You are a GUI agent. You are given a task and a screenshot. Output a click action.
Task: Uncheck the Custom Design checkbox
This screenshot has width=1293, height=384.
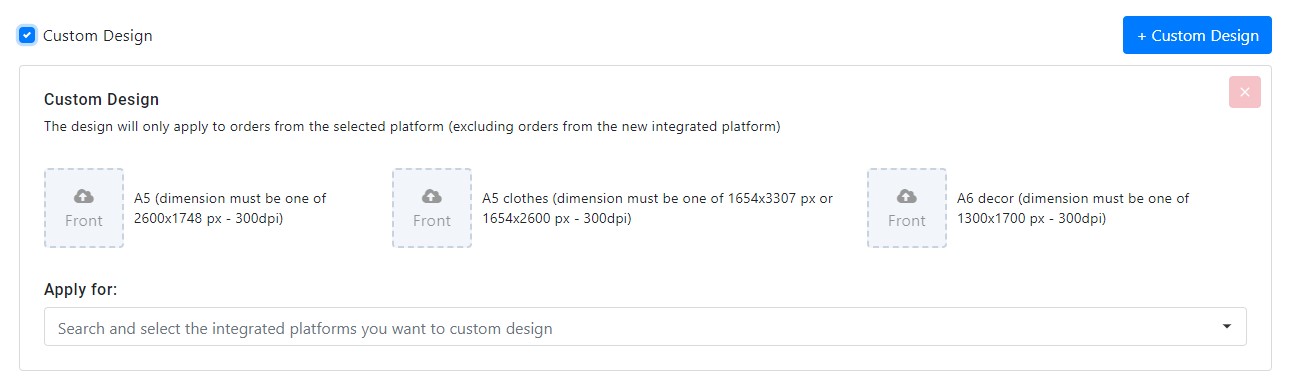pos(28,35)
